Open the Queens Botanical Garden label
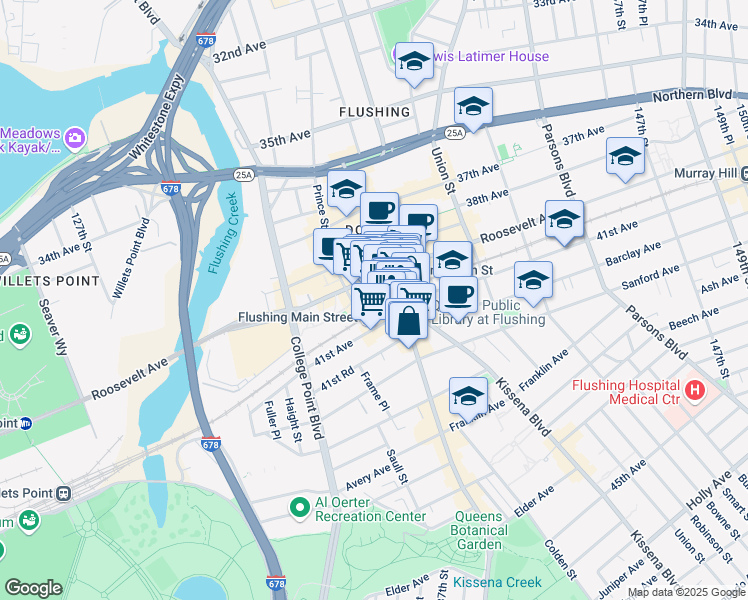748x600 pixels. pyautogui.click(x=478, y=530)
